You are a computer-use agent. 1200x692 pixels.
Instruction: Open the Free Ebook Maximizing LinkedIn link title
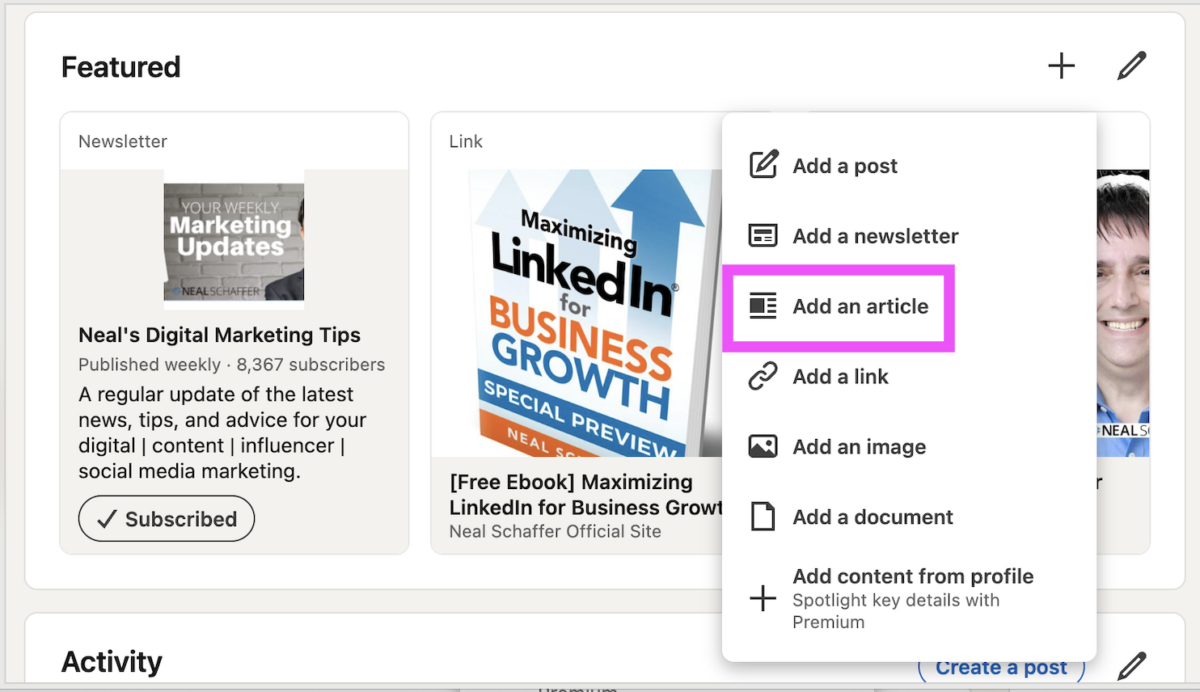[x=586, y=494]
